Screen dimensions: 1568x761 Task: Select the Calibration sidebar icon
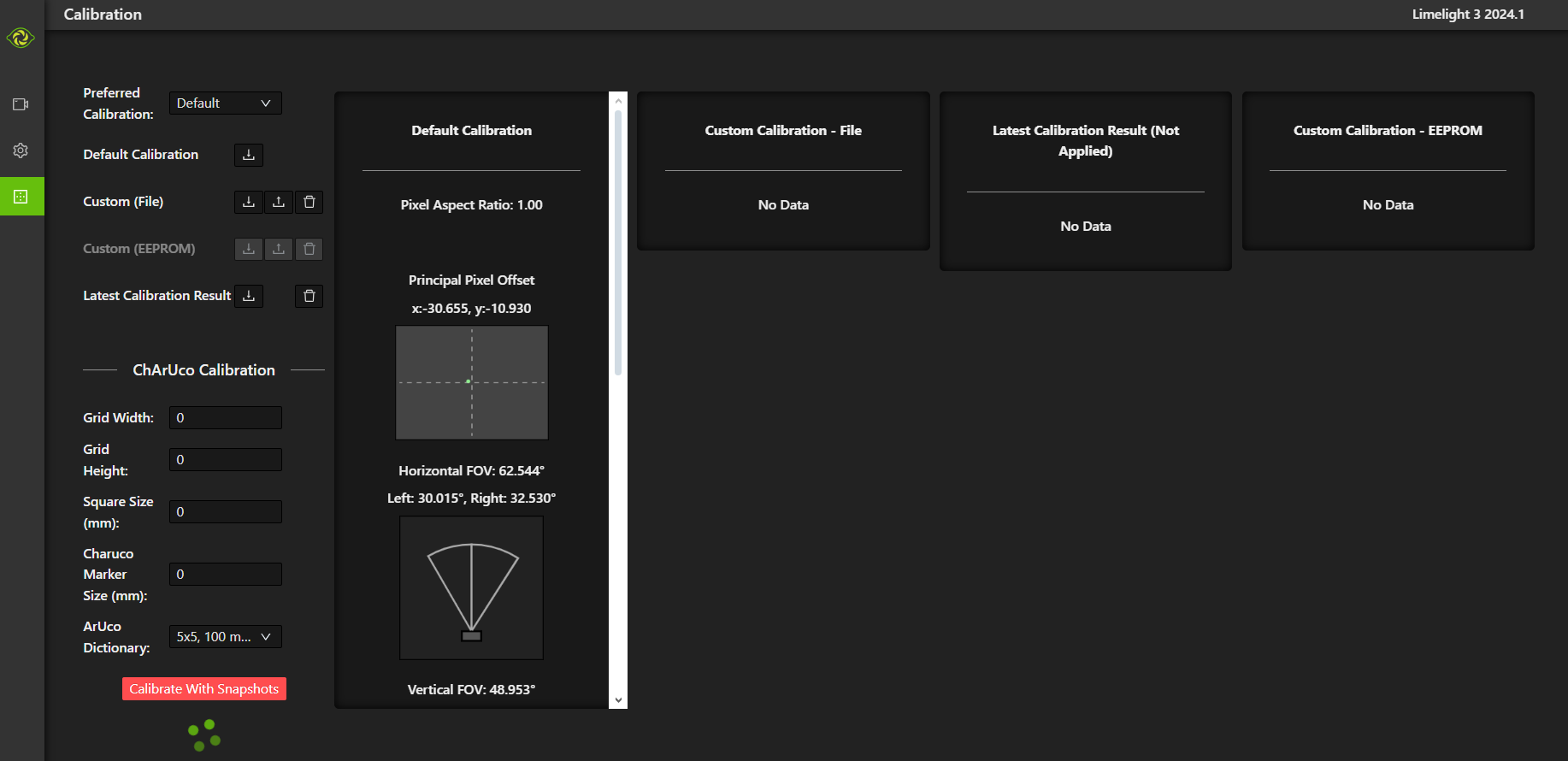click(21, 197)
